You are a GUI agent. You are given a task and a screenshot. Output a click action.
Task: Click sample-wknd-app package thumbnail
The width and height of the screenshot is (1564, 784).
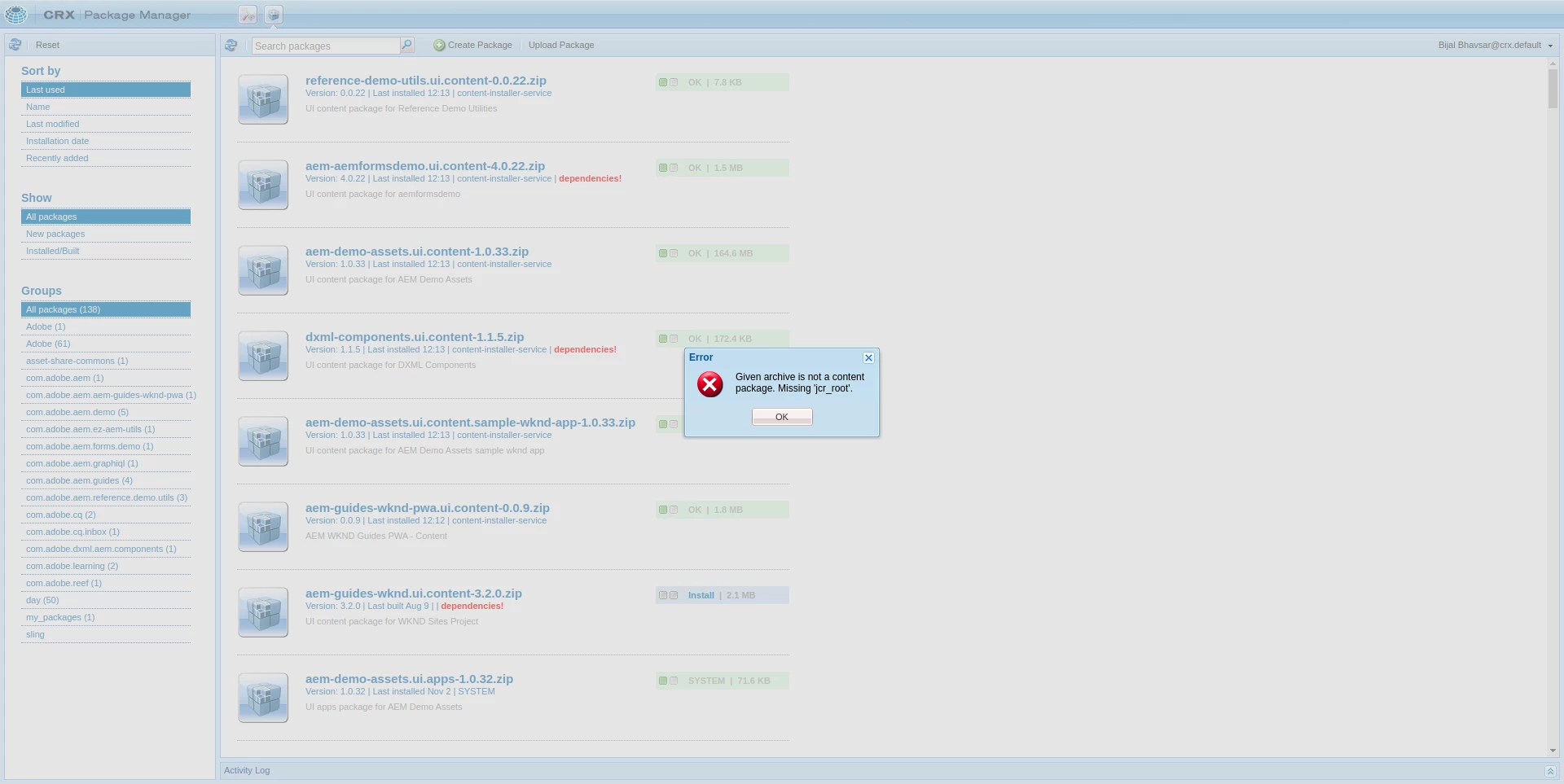point(263,441)
